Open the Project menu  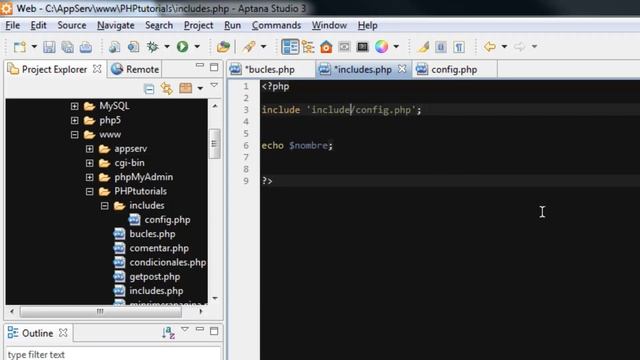pyautogui.click(x=198, y=25)
